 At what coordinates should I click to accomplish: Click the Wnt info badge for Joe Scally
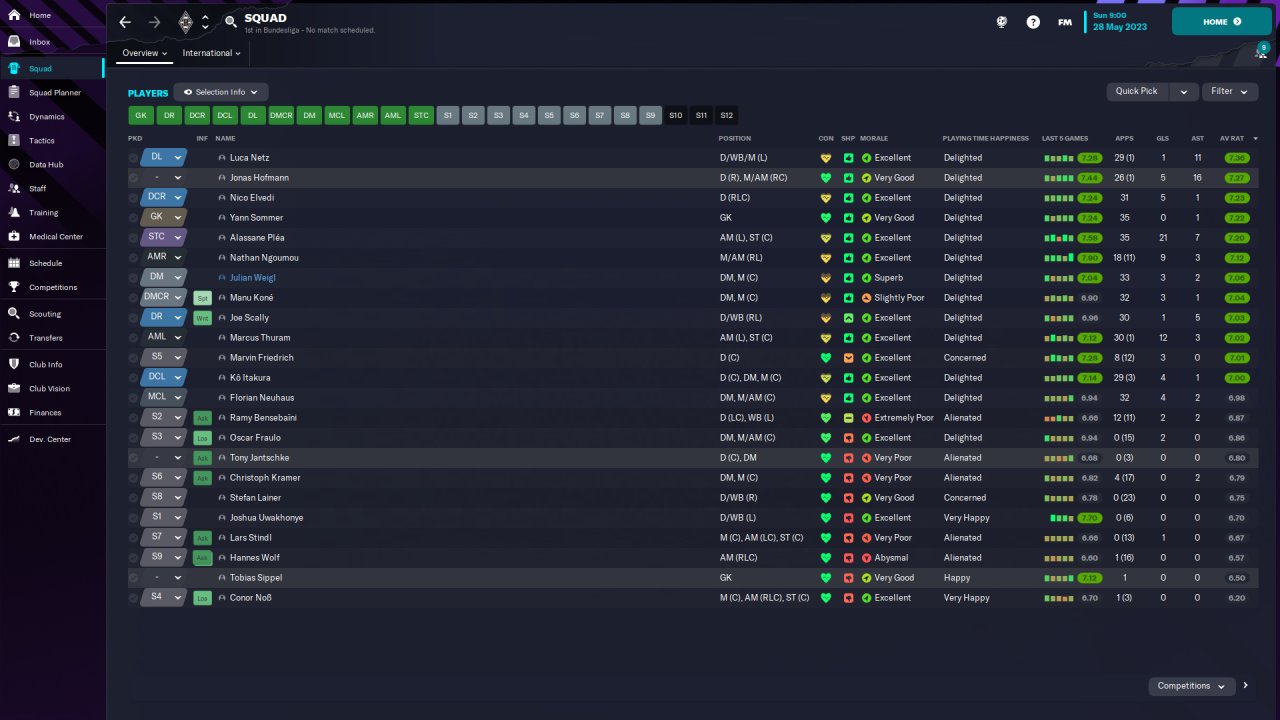click(x=202, y=318)
